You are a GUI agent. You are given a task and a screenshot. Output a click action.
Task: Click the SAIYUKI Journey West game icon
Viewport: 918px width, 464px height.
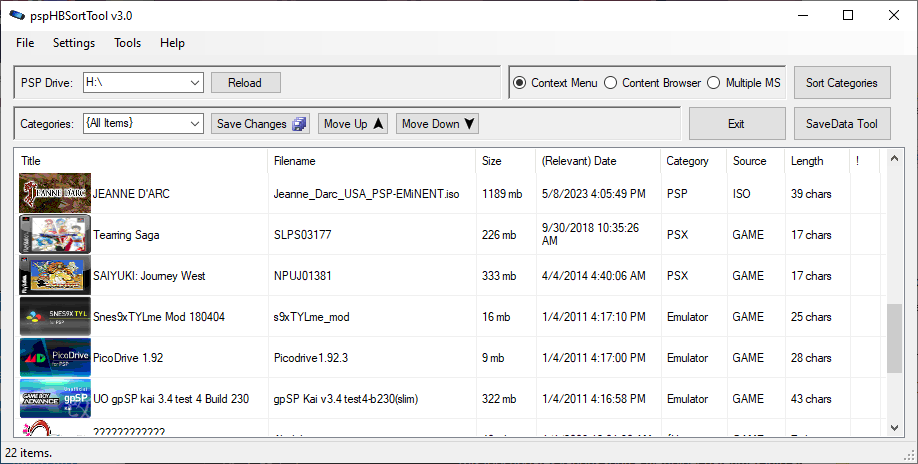point(55,276)
